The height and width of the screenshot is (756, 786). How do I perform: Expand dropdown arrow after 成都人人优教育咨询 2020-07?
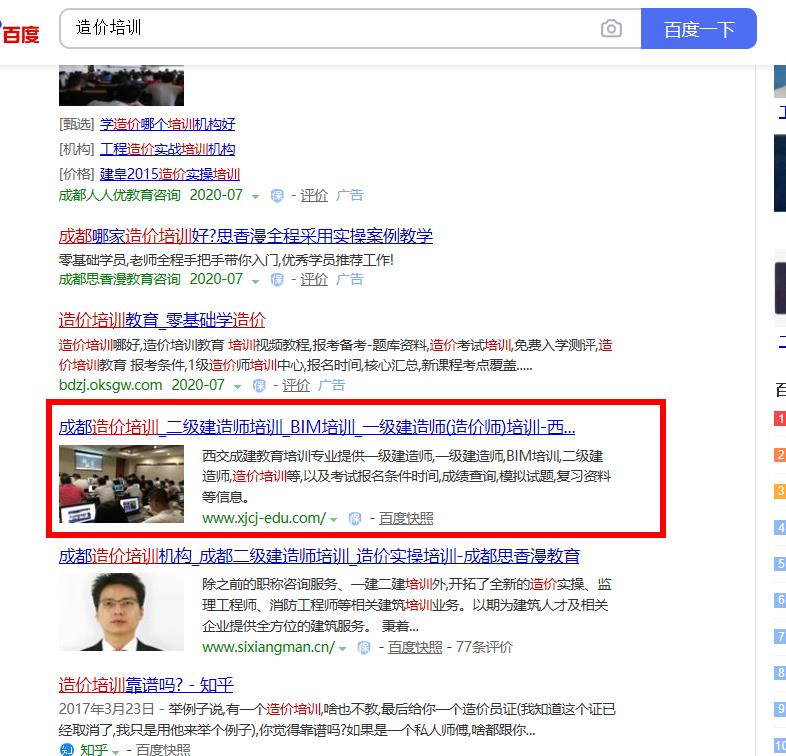tap(256, 197)
